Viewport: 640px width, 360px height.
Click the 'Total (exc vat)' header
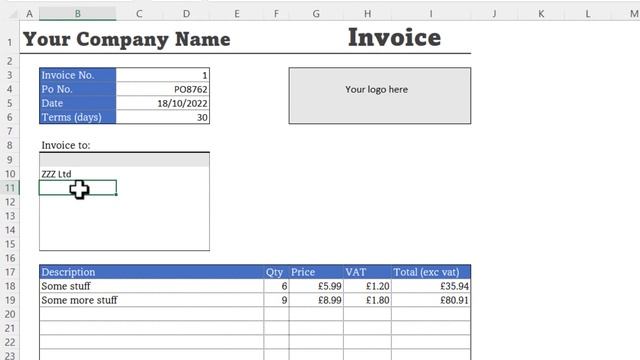tap(431, 272)
